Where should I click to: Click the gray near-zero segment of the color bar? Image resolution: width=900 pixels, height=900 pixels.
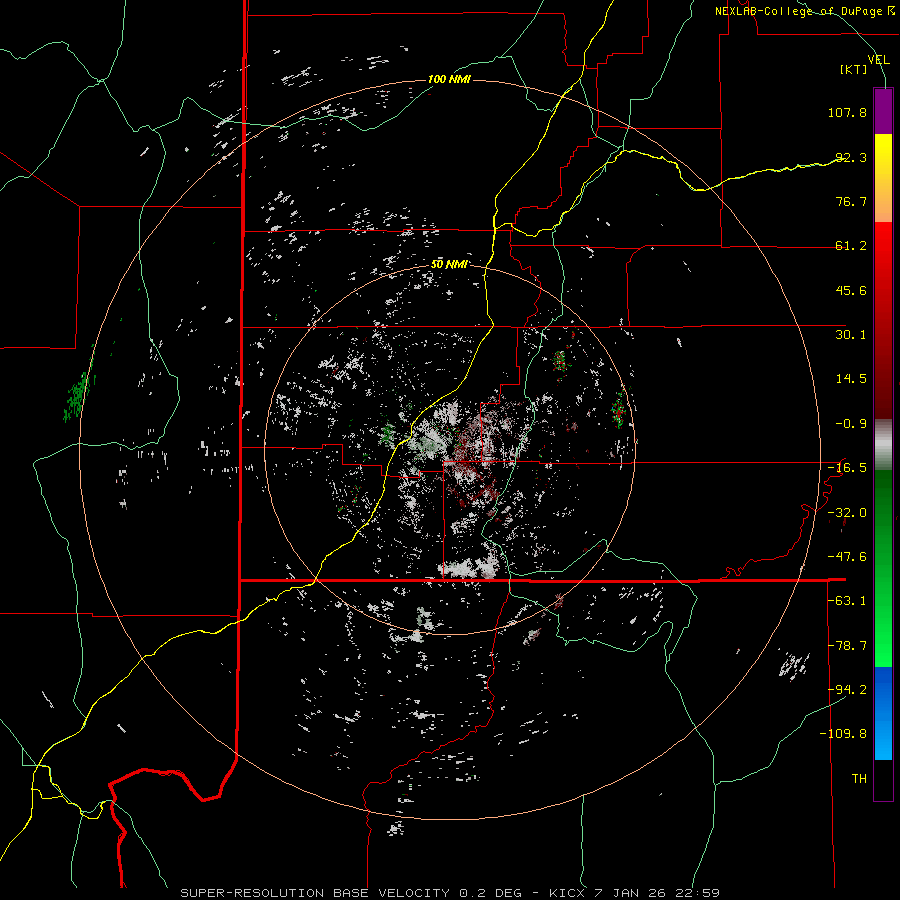click(x=883, y=445)
